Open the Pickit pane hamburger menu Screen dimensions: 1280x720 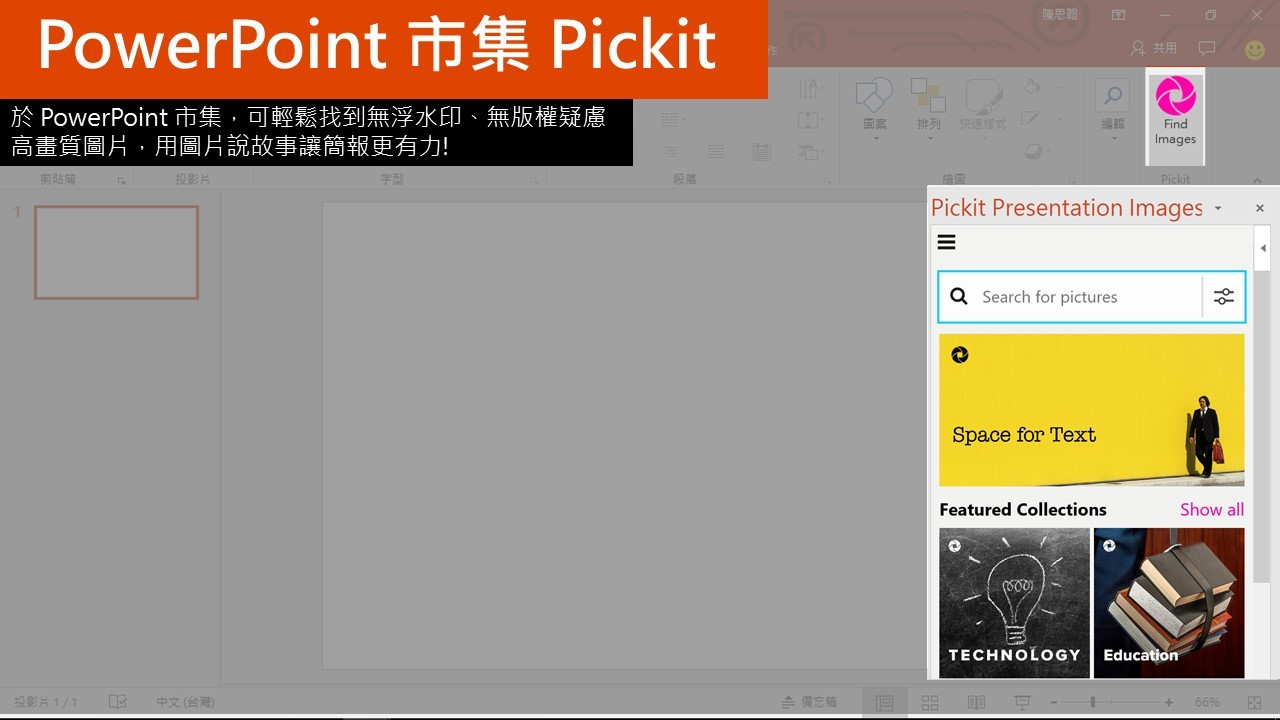point(946,242)
